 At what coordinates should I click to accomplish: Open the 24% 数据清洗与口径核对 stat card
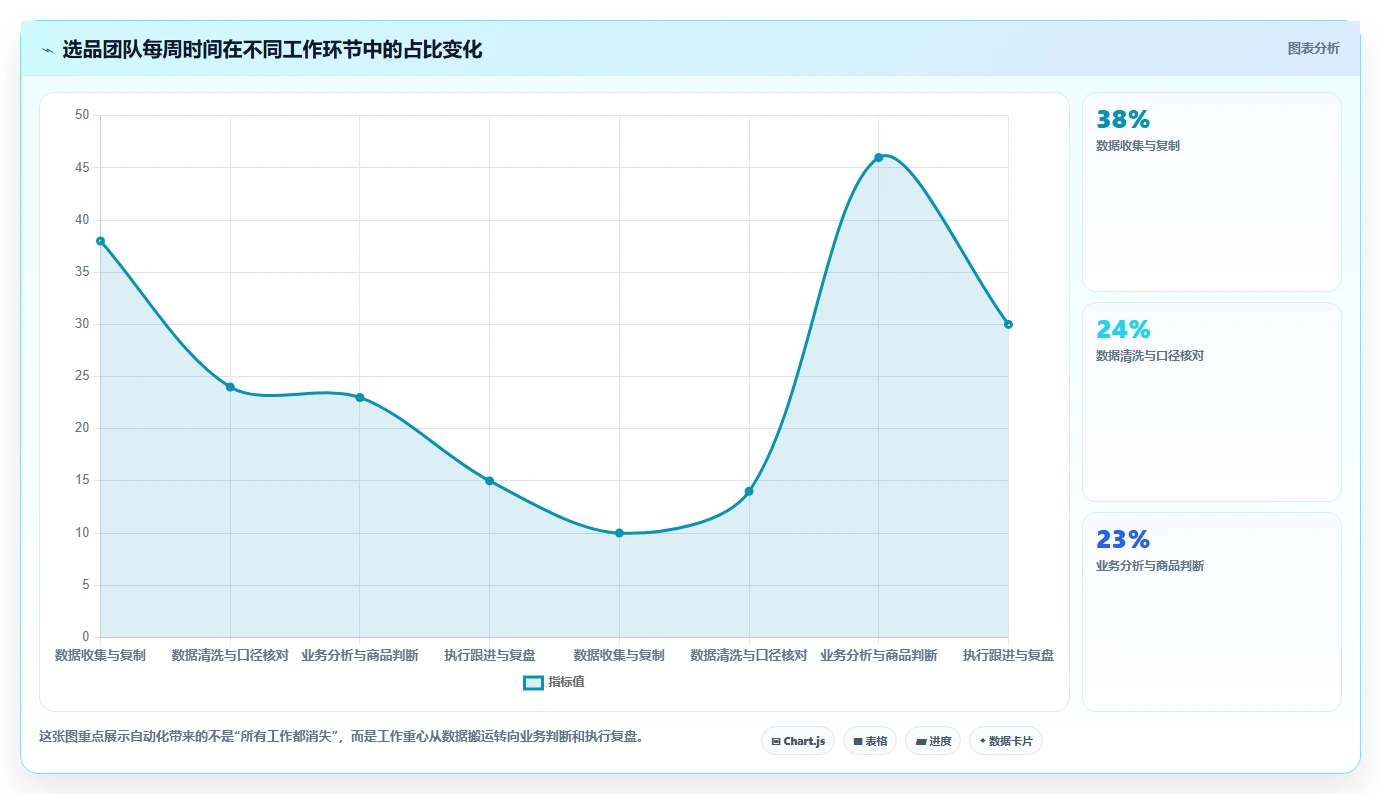[1211, 402]
